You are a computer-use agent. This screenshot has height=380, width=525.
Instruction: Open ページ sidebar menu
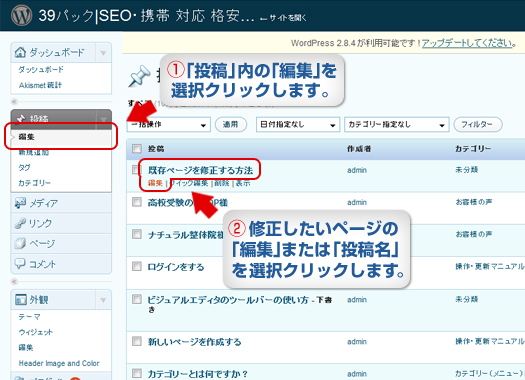click(x=42, y=243)
